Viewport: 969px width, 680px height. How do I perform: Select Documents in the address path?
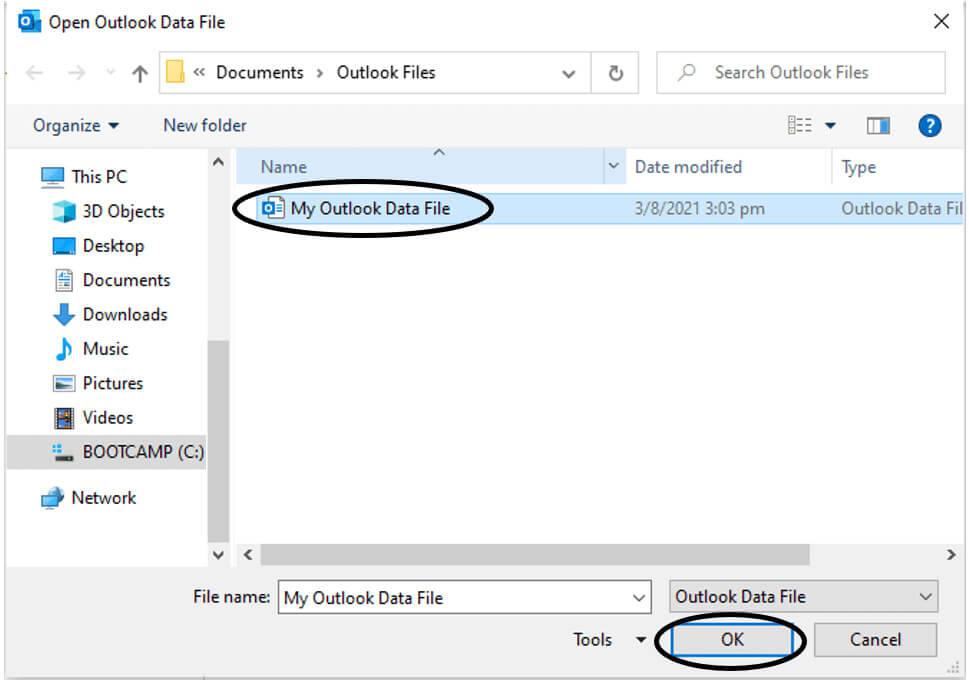(x=260, y=72)
